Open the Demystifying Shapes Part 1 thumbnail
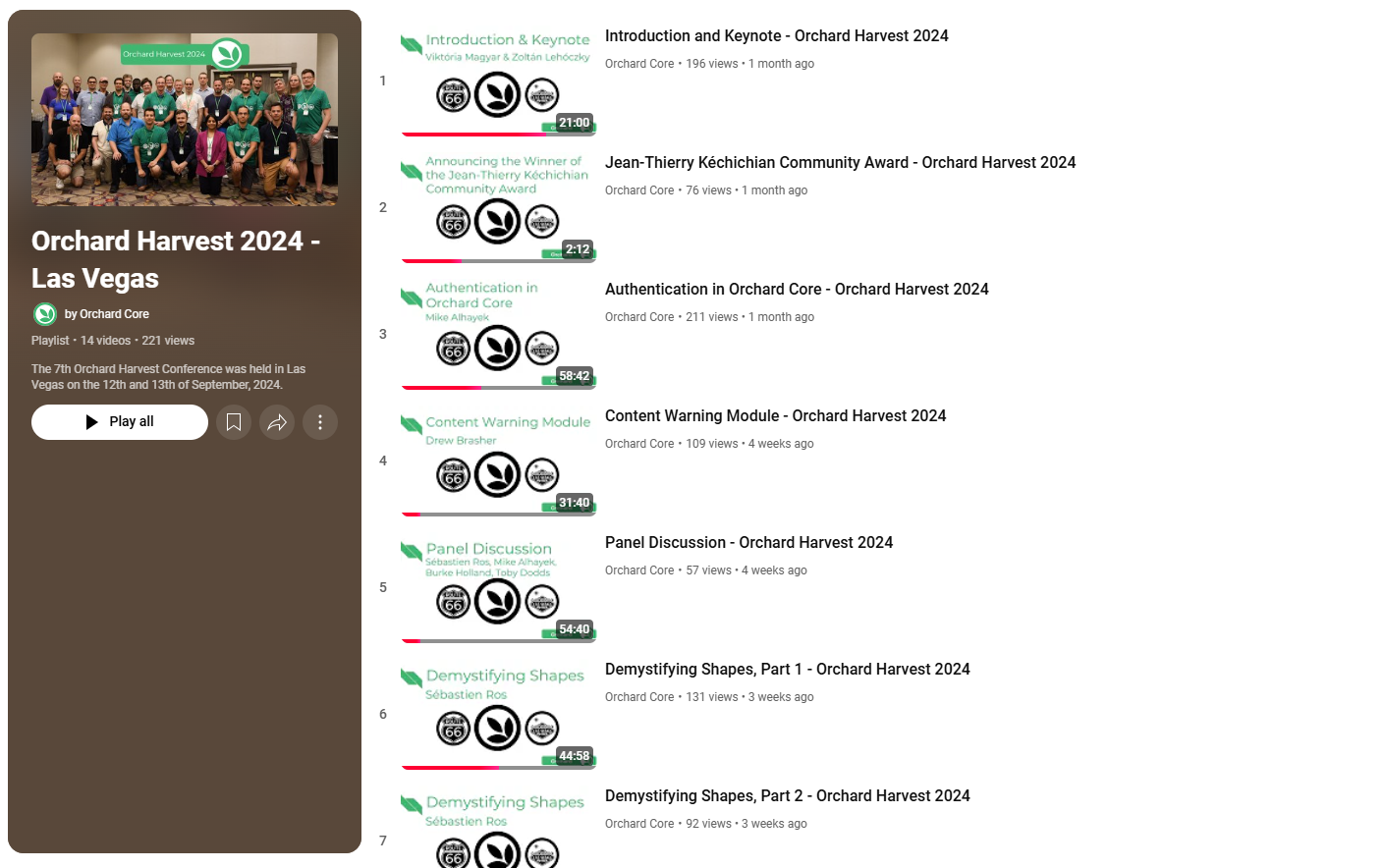The height and width of the screenshot is (868, 1383). click(x=499, y=714)
